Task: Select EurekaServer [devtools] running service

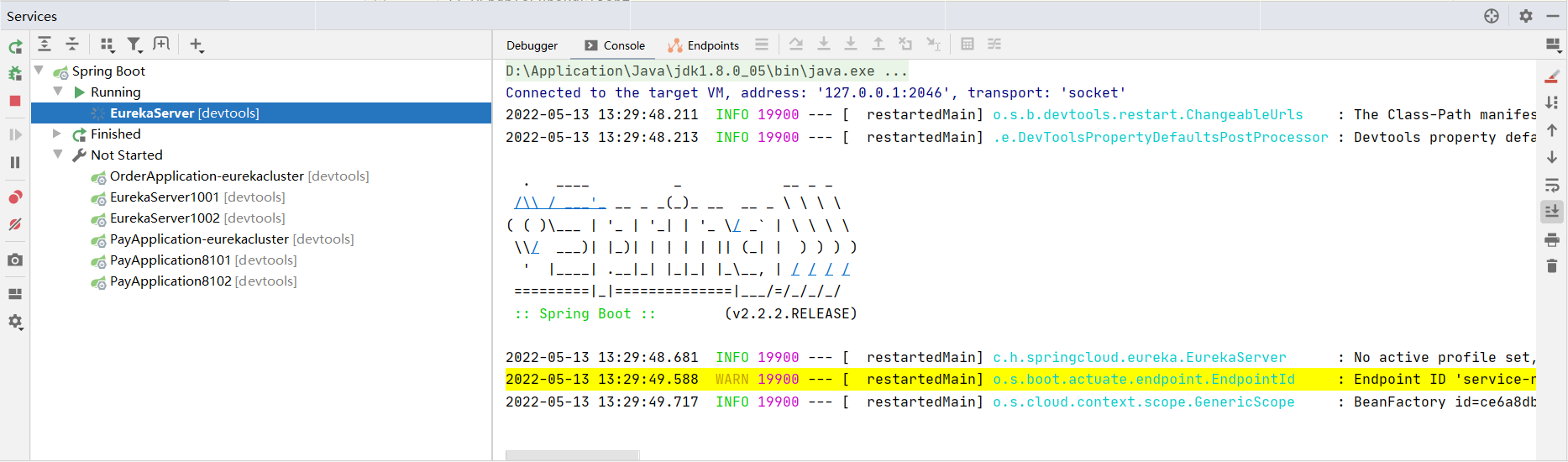Action: pyautogui.click(x=261, y=113)
